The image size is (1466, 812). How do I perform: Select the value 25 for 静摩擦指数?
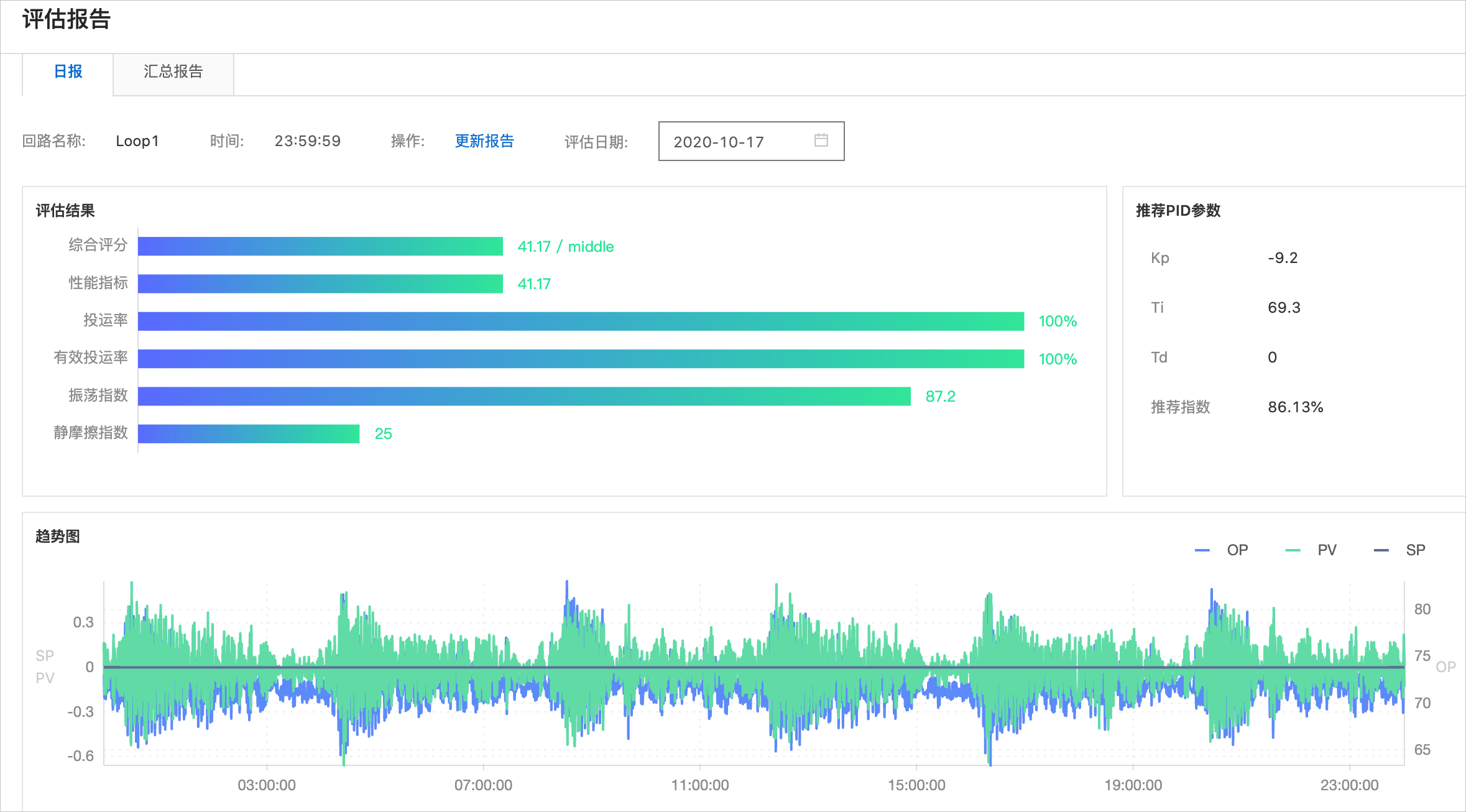pos(383,434)
